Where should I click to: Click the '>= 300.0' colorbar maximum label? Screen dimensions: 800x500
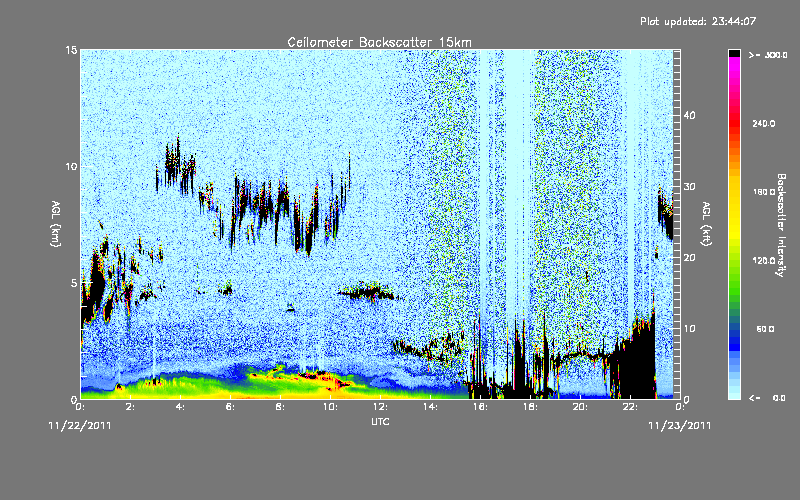tap(768, 55)
